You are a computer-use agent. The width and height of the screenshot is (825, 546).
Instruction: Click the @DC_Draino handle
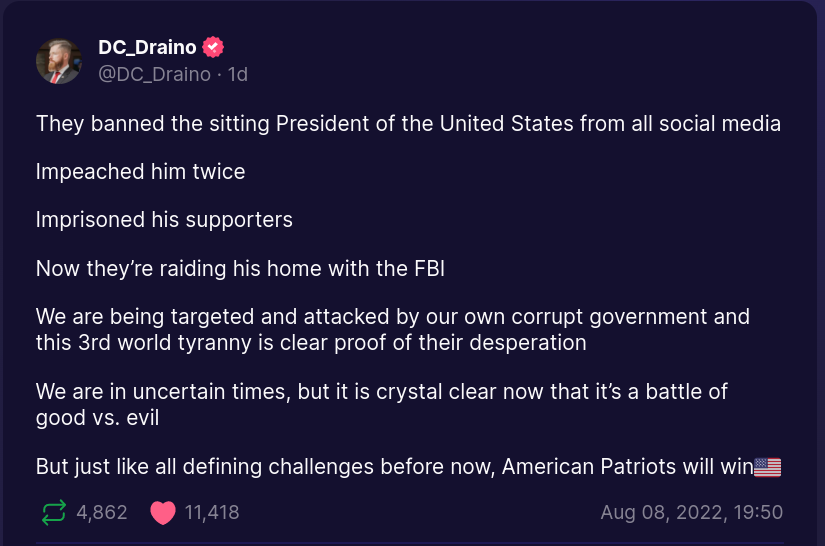[154, 74]
